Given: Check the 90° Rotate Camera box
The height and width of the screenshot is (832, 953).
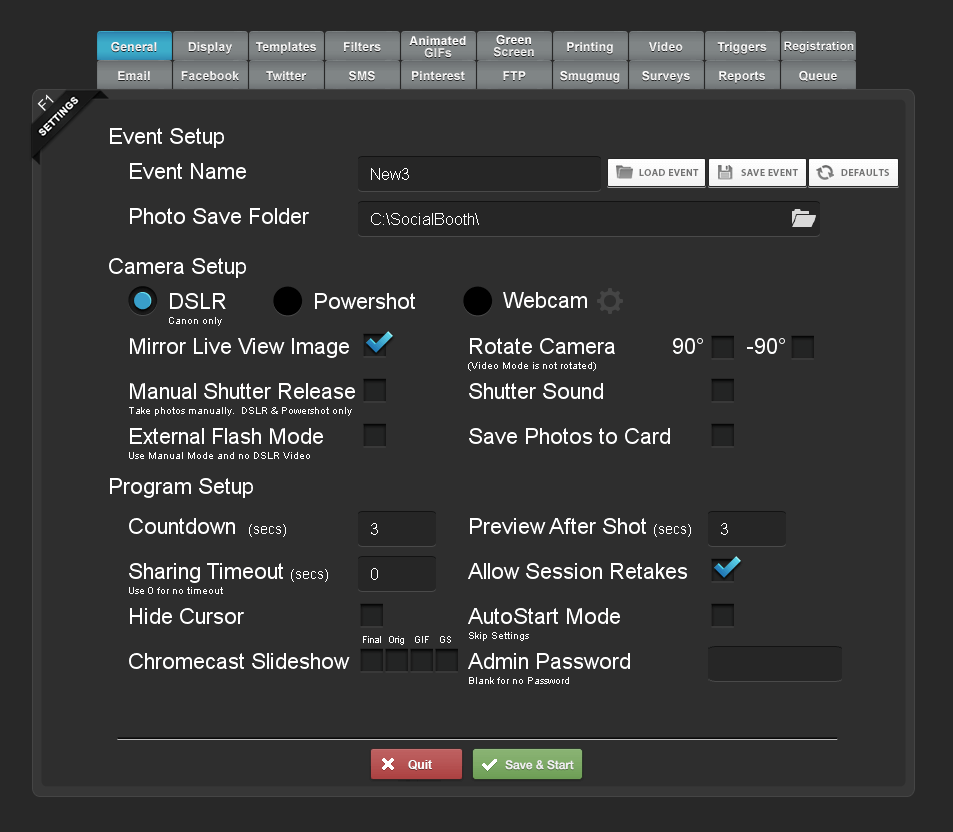Looking at the screenshot, I should coord(723,347).
